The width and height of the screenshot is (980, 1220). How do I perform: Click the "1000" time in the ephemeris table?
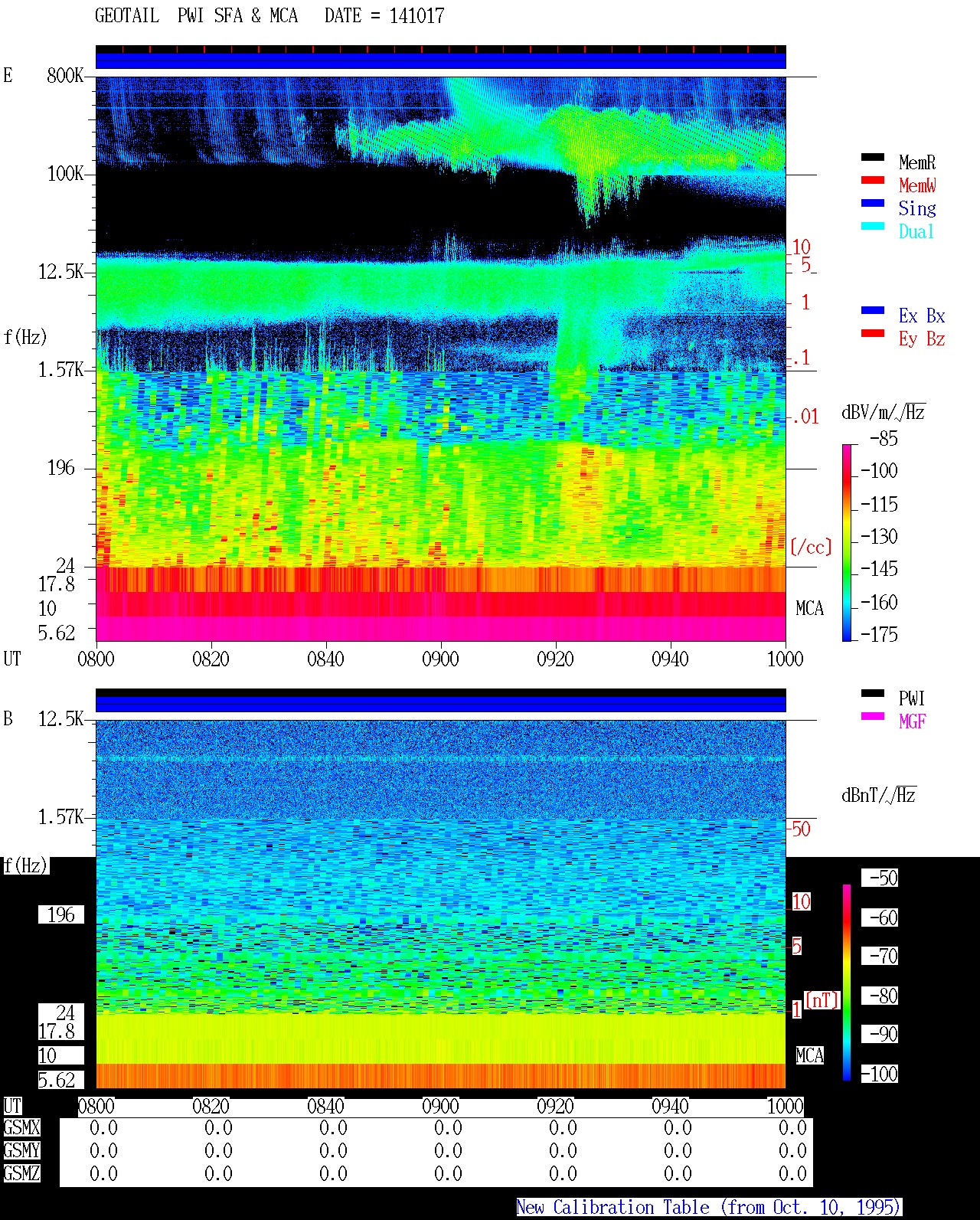(x=785, y=1107)
